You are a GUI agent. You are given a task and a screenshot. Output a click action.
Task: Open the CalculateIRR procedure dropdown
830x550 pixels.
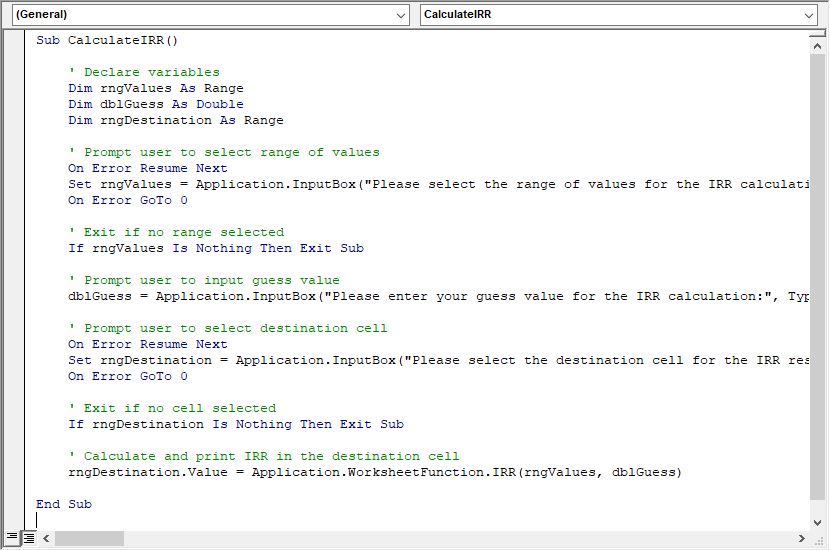point(618,15)
